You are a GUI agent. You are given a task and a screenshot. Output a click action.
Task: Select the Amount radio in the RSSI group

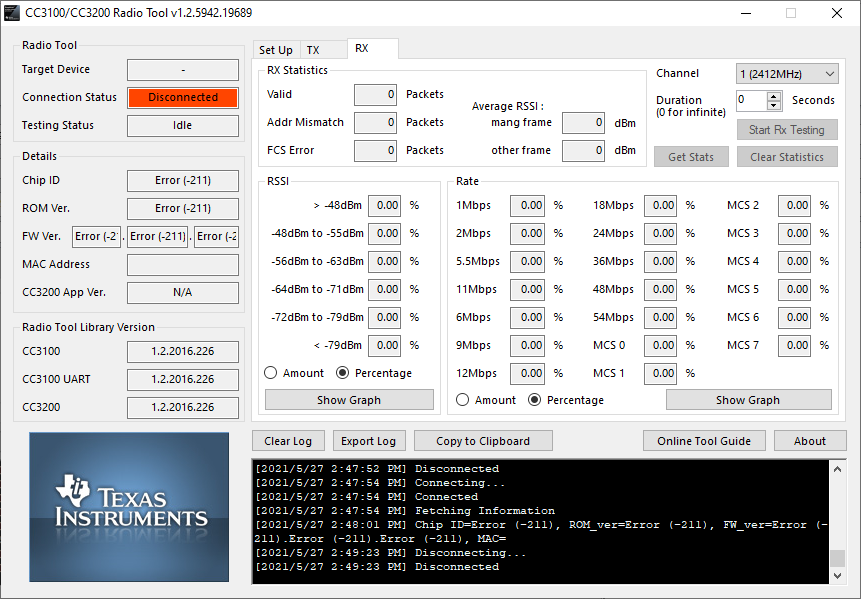click(294, 373)
